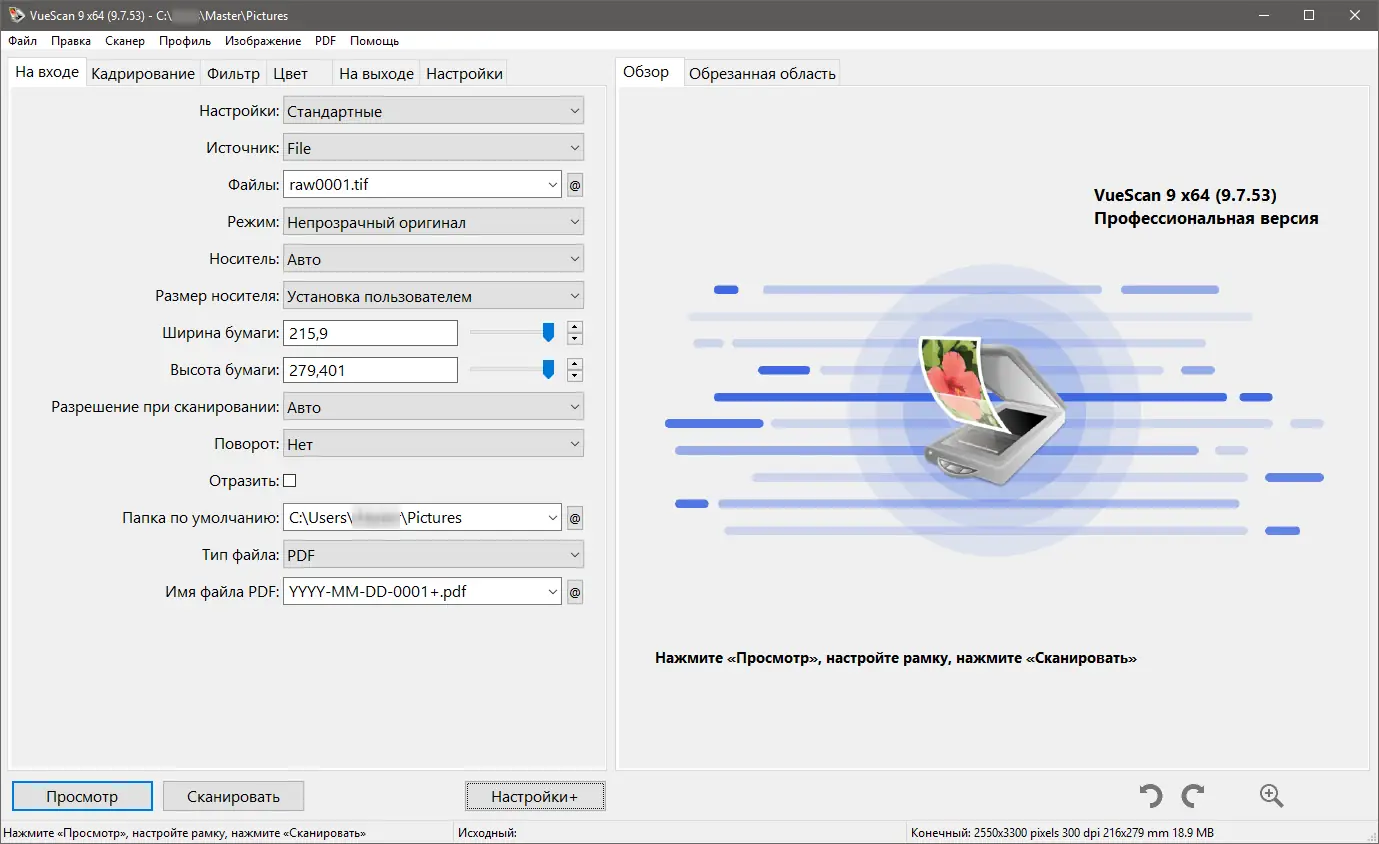The image size is (1379, 844).
Task: Click the @ icon next to Имя файла PDF
Action: [575, 591]
